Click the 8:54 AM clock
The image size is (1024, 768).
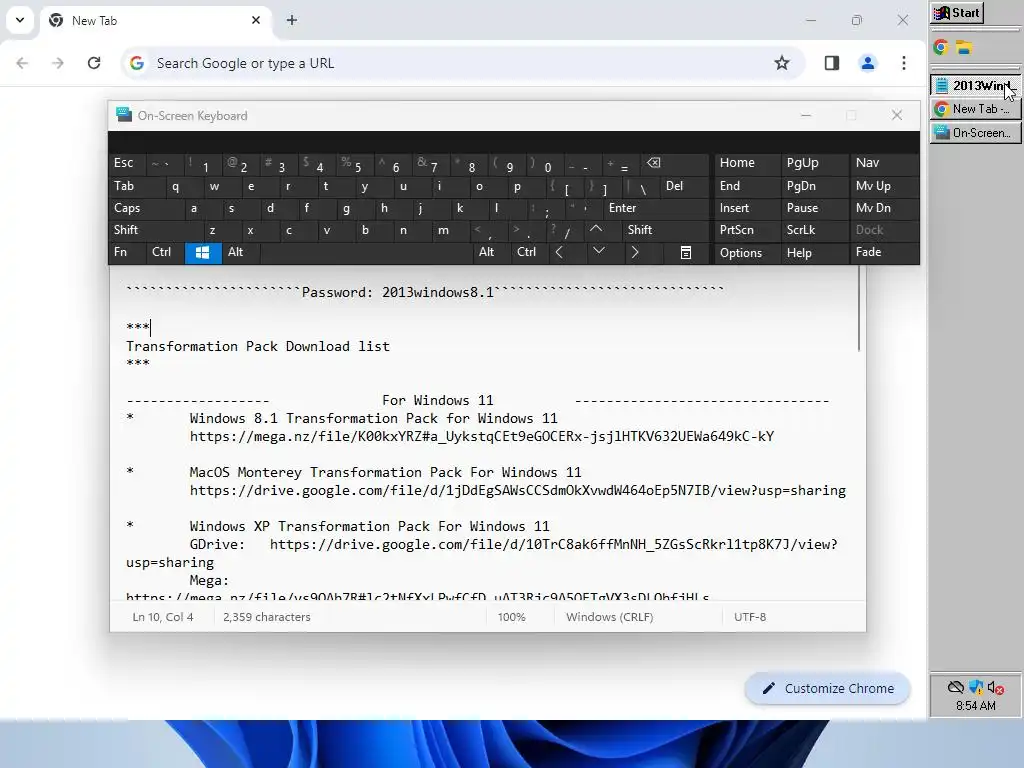[x=975, y=706]
